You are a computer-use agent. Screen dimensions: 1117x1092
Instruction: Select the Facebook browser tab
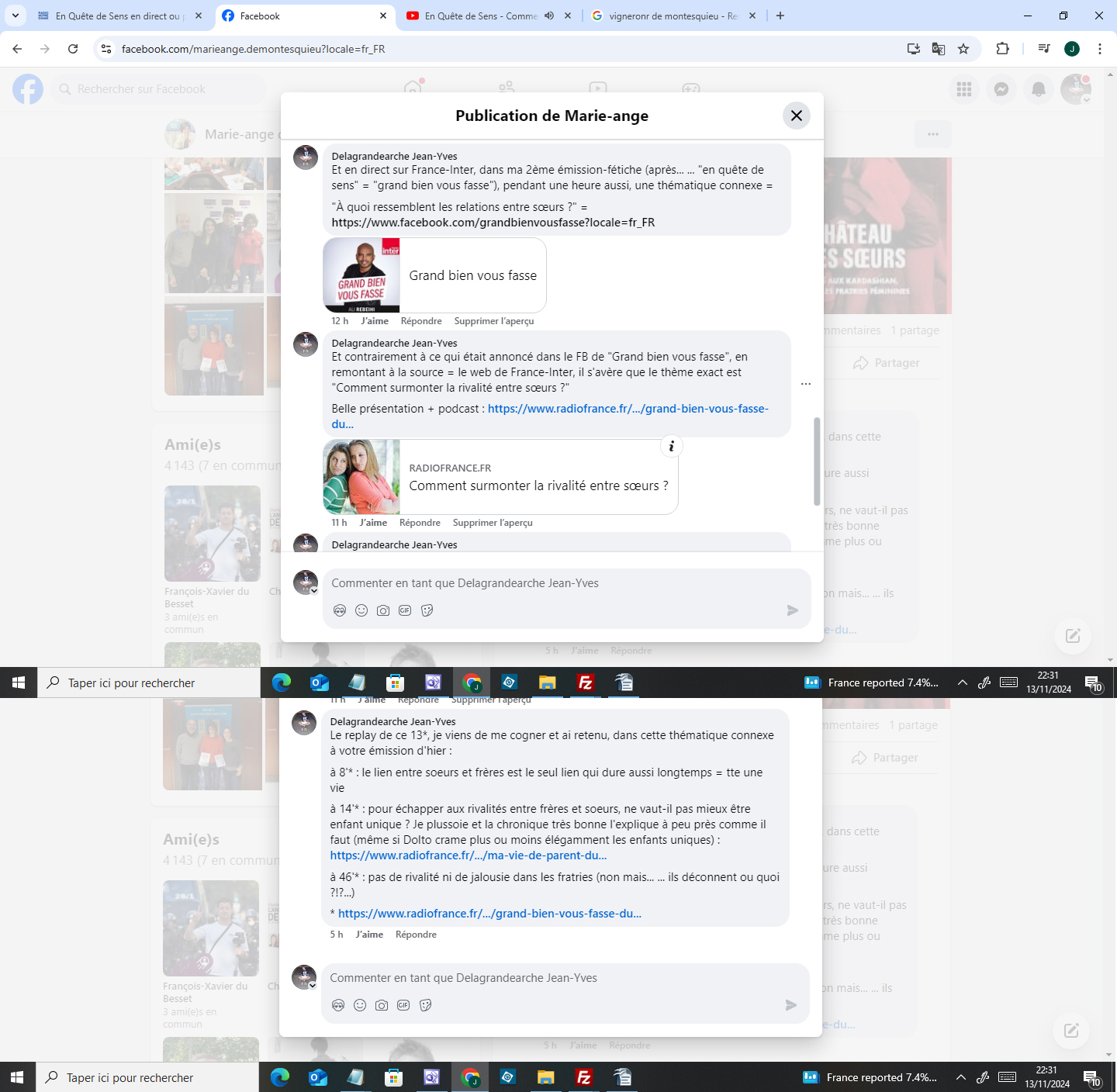pos(304,16)
